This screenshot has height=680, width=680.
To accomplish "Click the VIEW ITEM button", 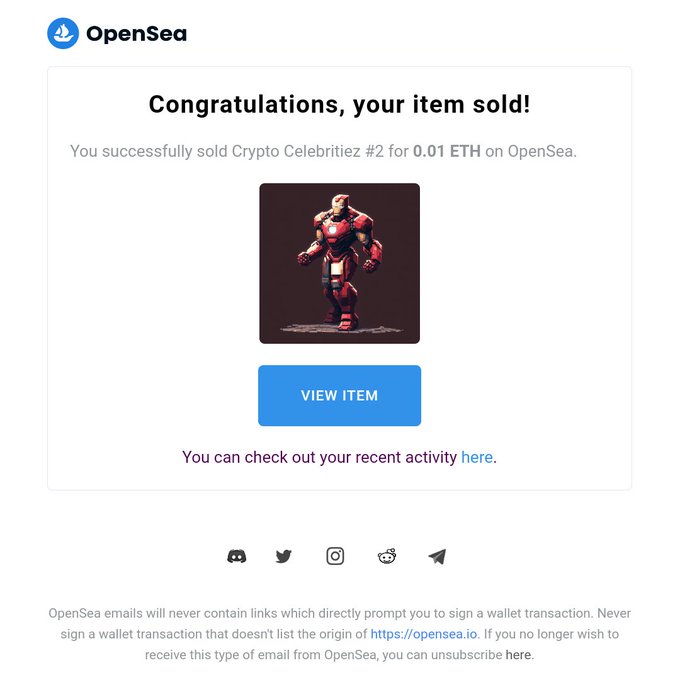I will pyautogui.click(x=340, y=396).
